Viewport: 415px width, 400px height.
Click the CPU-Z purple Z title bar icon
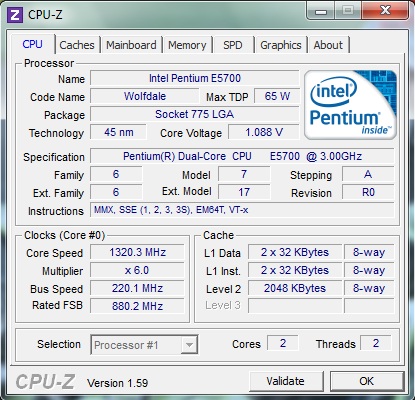pos(15,15)
